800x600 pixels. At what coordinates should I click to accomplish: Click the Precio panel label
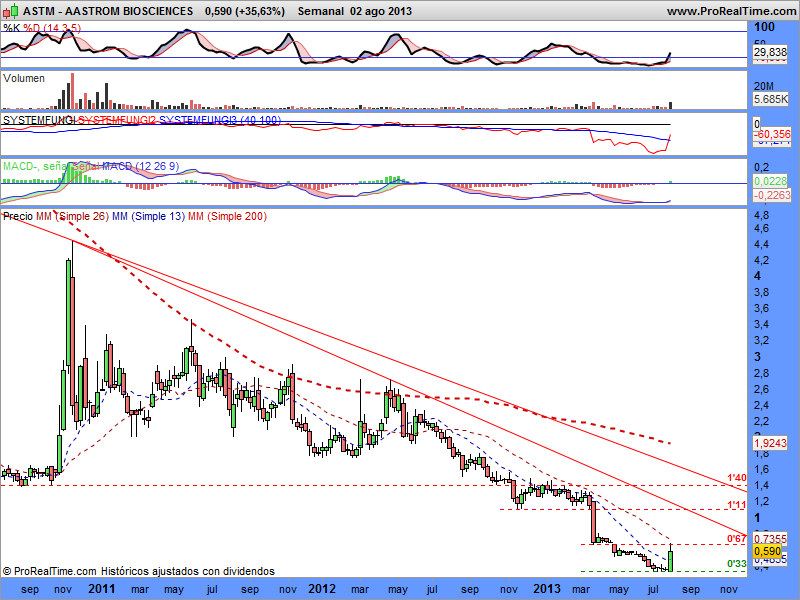pos(18,216)
